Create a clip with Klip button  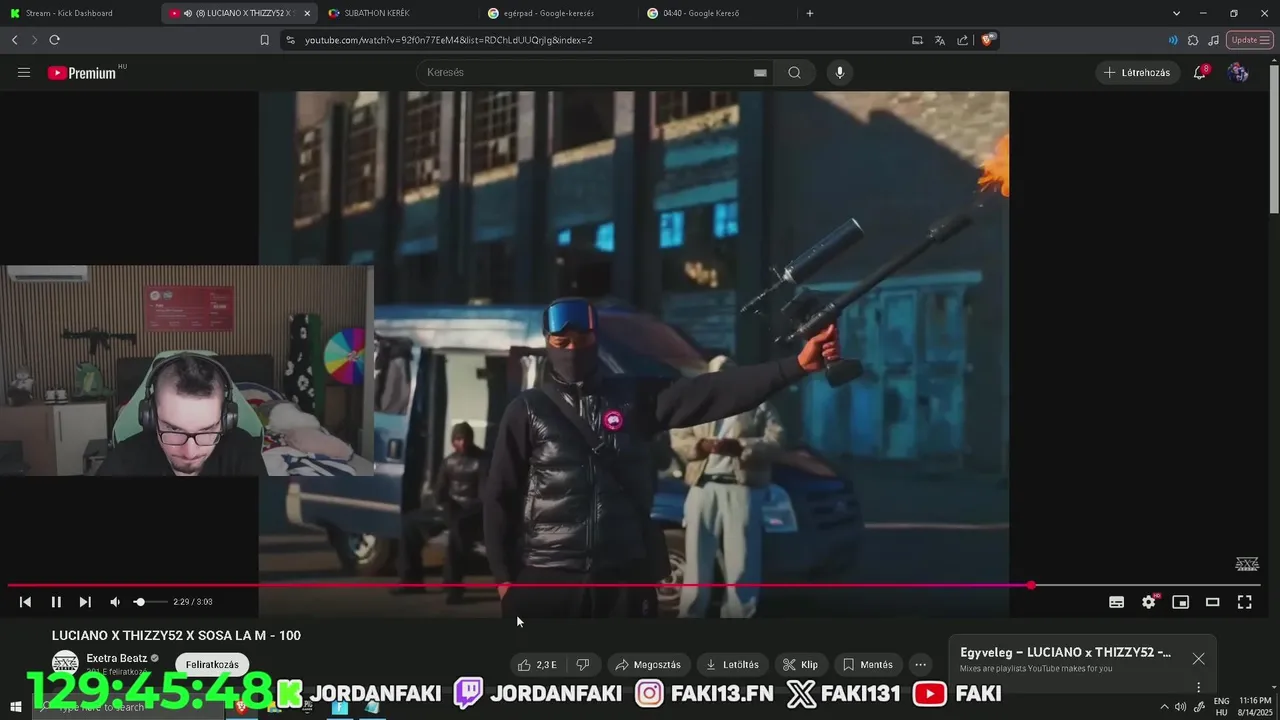[800, 664]
